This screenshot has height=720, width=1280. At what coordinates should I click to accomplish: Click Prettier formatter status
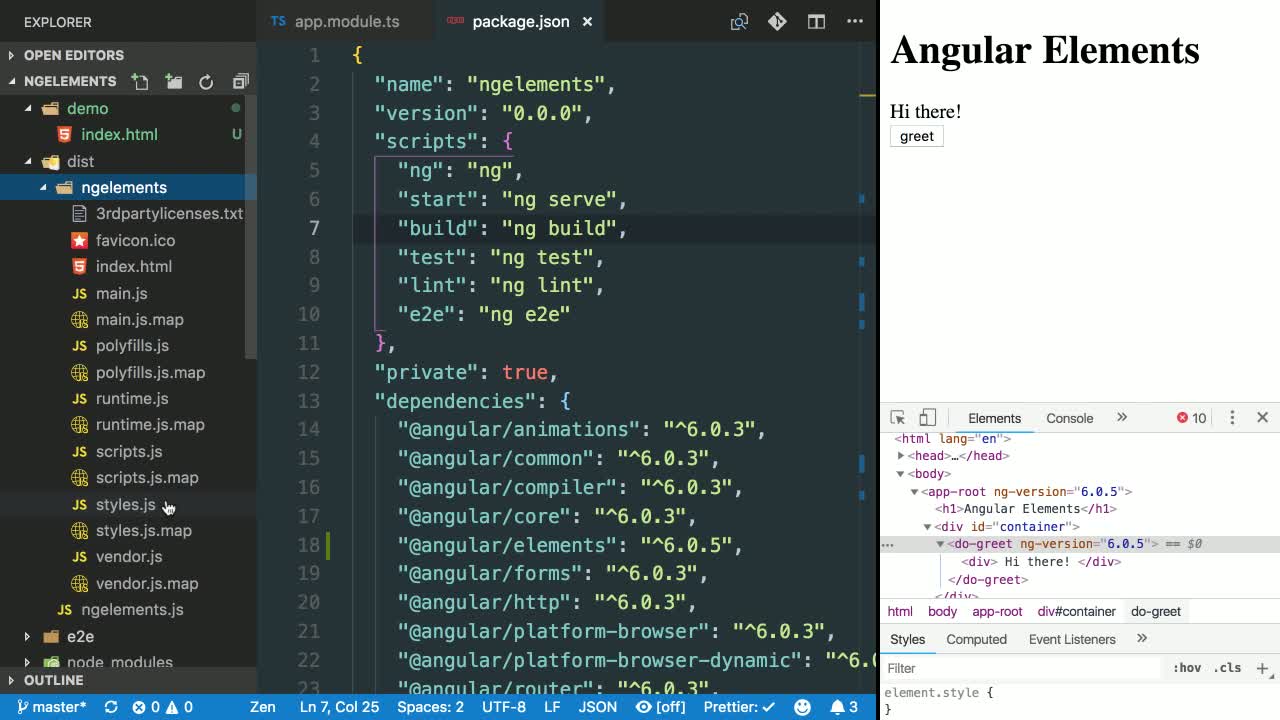(x=740, y=707)
